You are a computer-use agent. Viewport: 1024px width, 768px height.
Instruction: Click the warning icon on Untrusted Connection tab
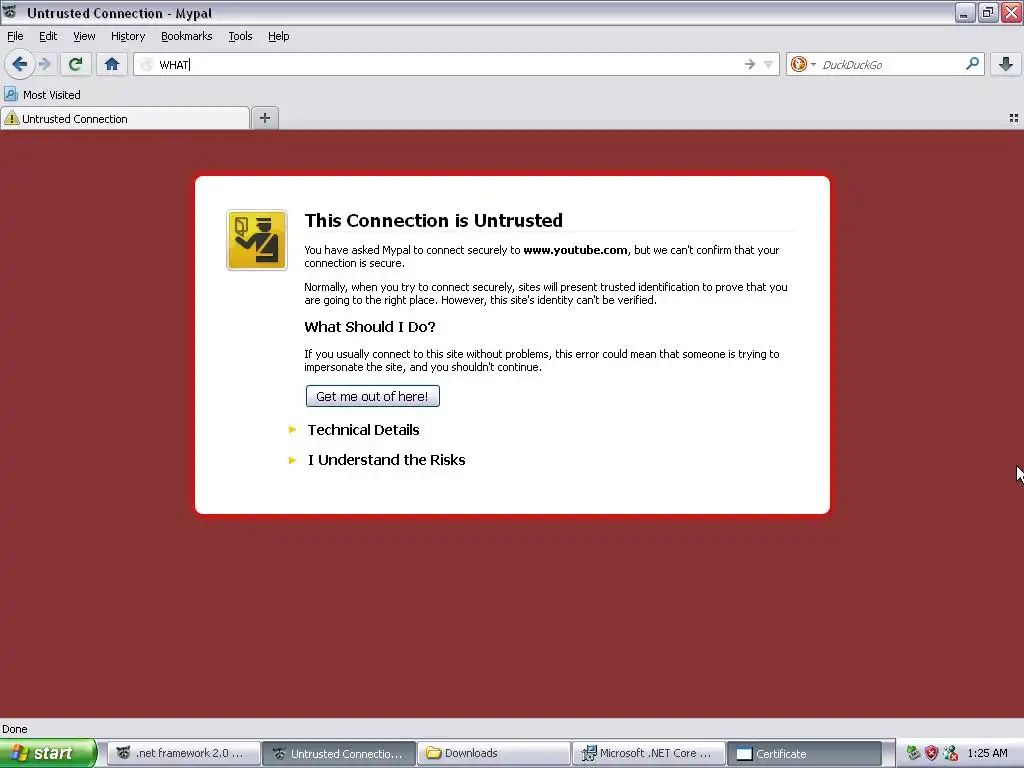(11, 118)
